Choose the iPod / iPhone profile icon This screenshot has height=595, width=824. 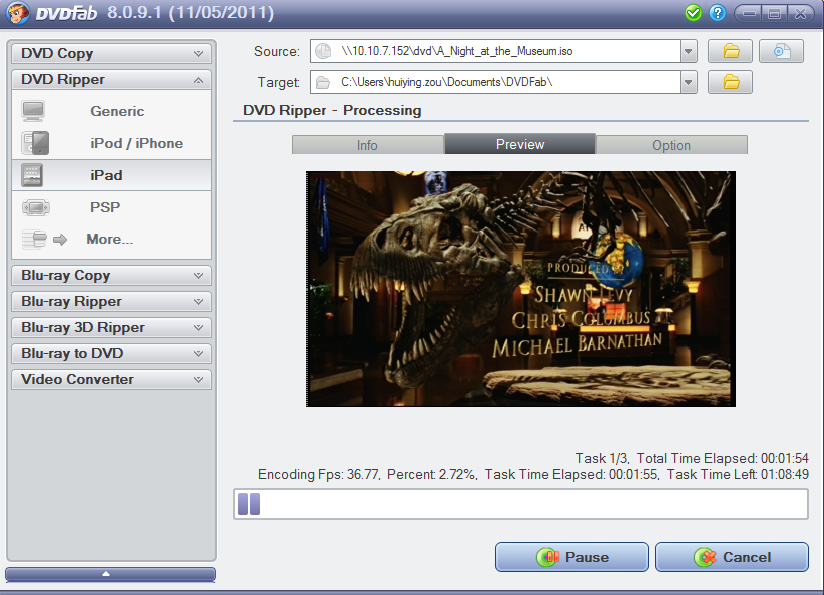[x=34, y=143]
